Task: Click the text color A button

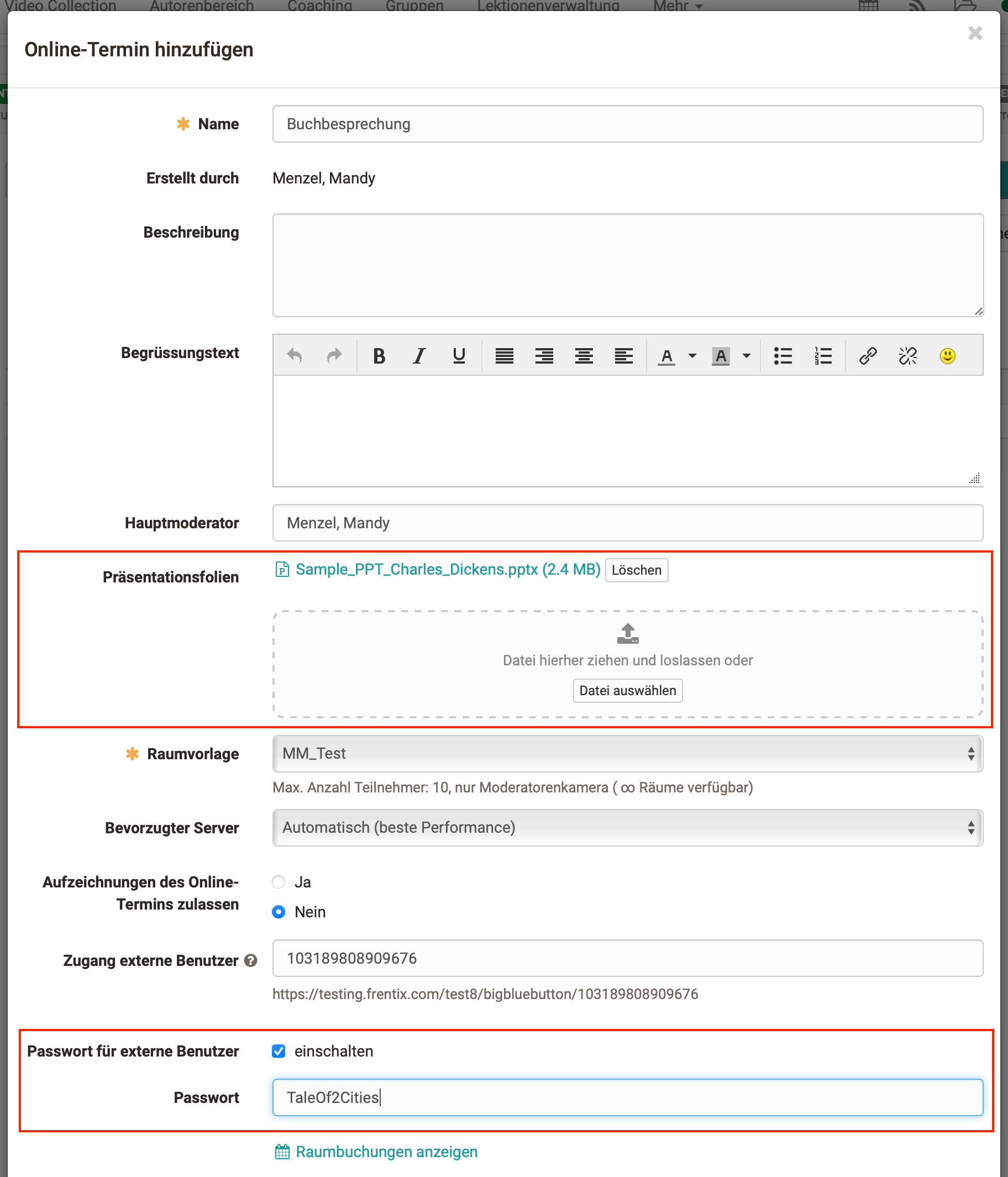Action: (666, 356)
